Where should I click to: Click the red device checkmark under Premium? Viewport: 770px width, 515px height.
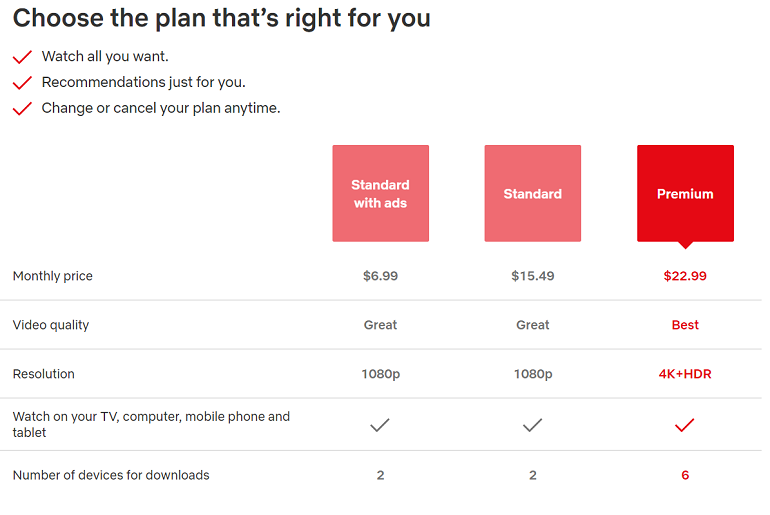pos(685,425)
